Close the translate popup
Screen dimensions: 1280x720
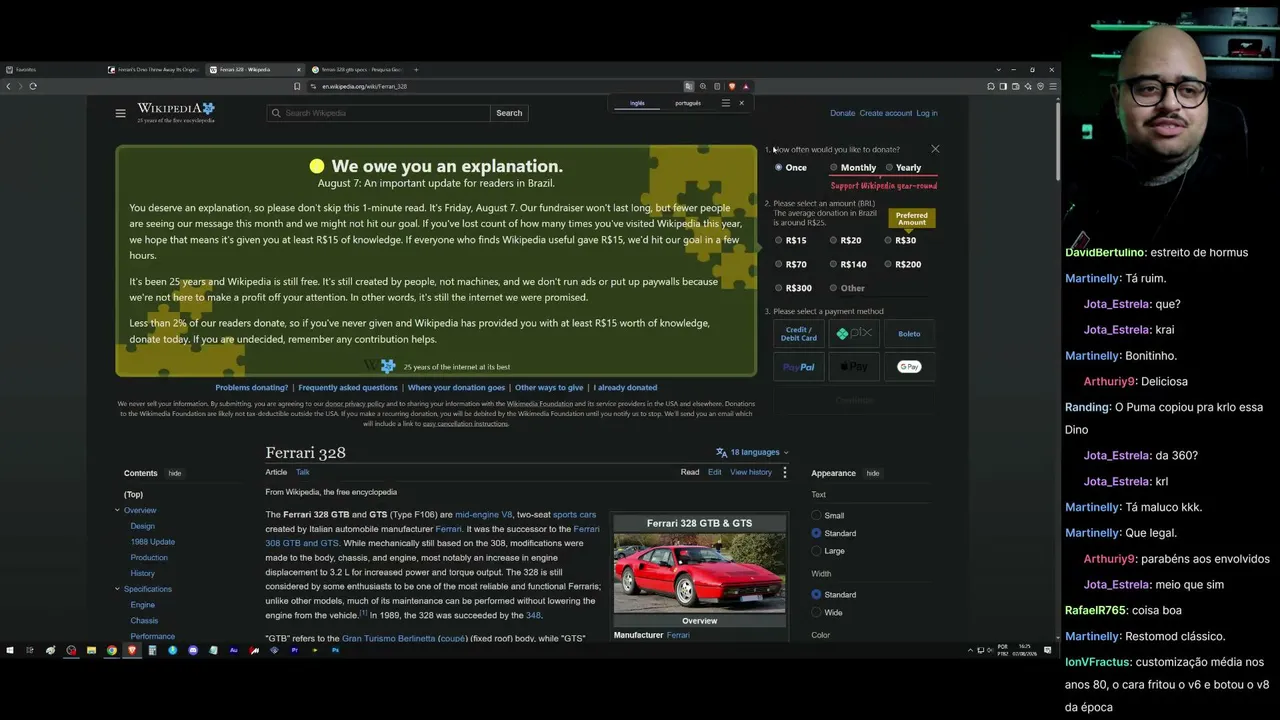click(x=741, y=103)
